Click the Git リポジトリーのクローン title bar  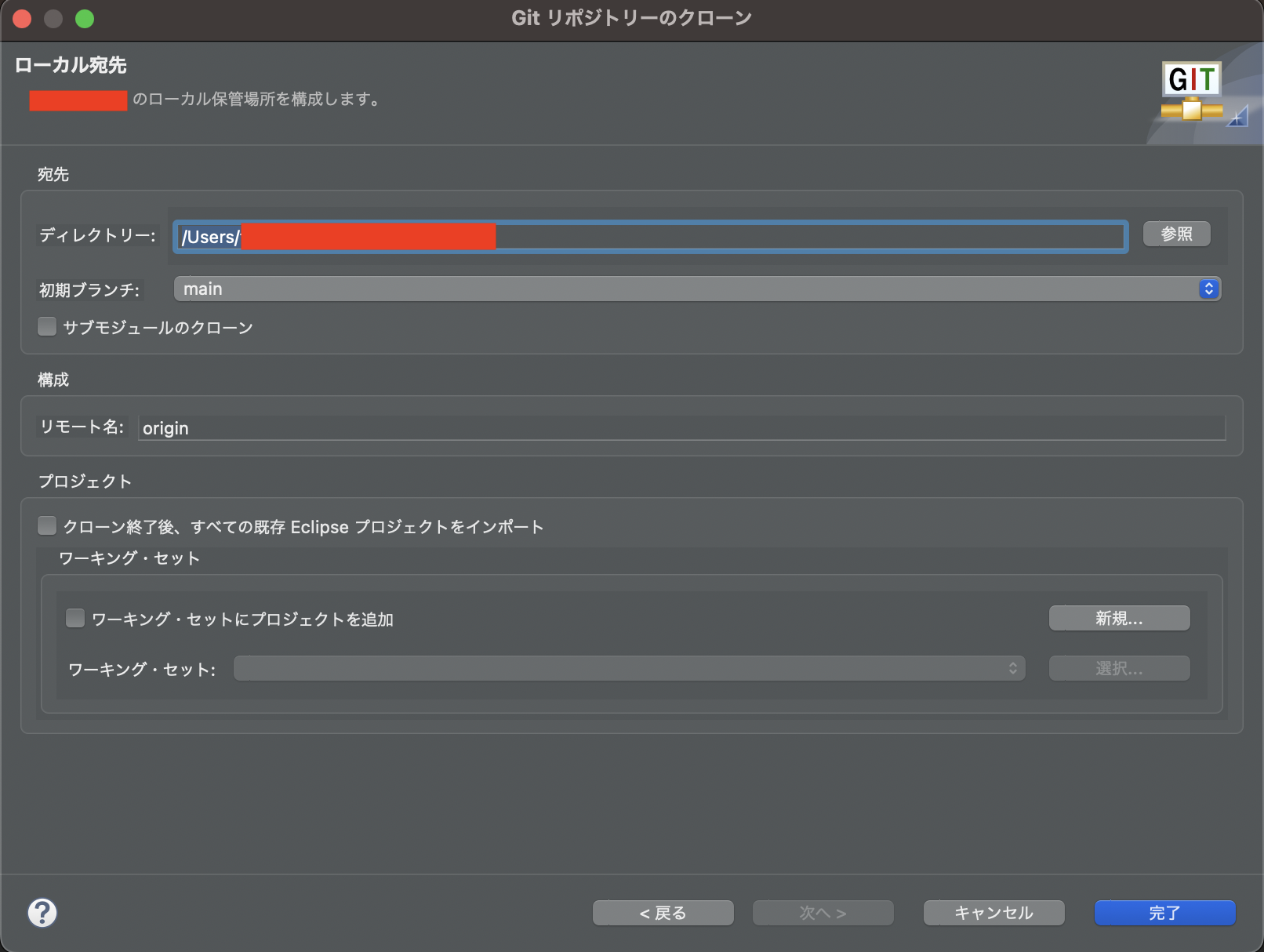(x=632, y=17)
